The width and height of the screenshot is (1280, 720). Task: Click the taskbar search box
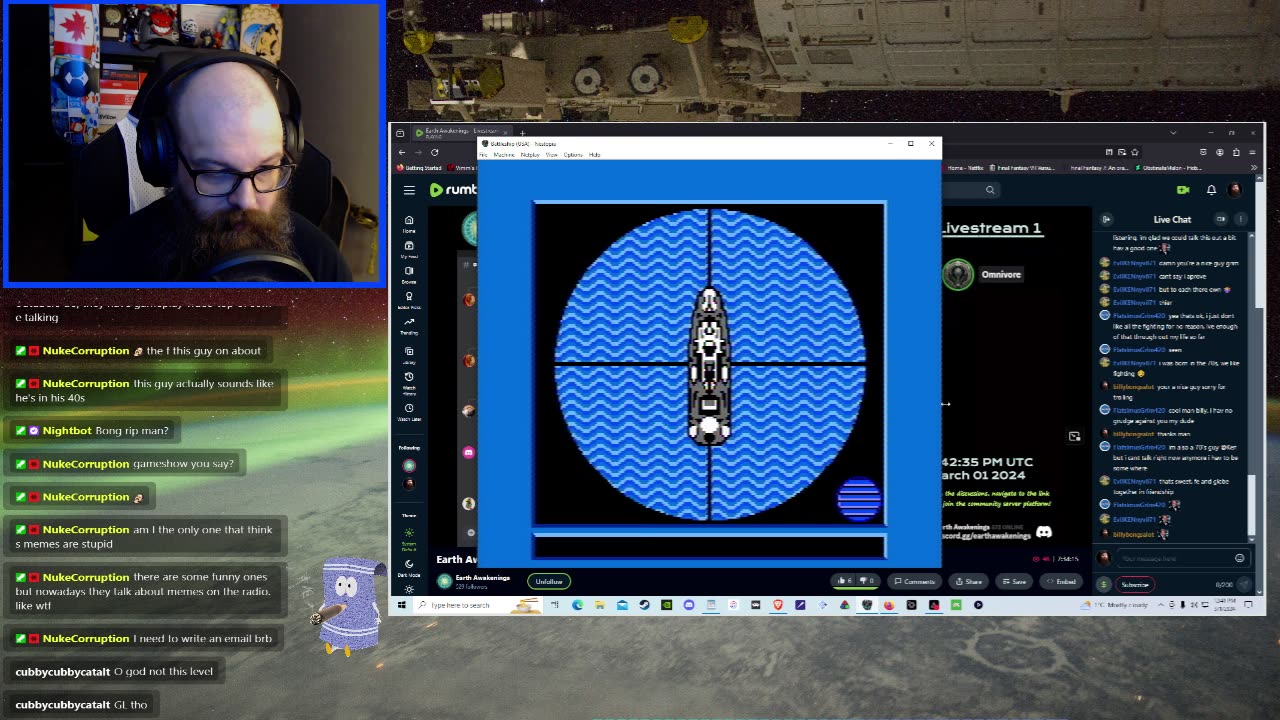click(x=478, y=605)
